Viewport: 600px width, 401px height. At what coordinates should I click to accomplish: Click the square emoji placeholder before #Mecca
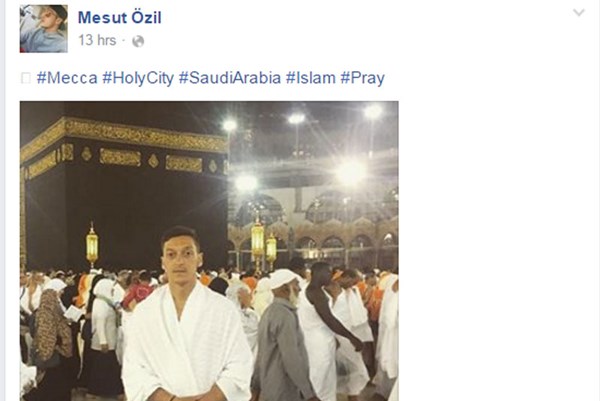tap(26, 78)
